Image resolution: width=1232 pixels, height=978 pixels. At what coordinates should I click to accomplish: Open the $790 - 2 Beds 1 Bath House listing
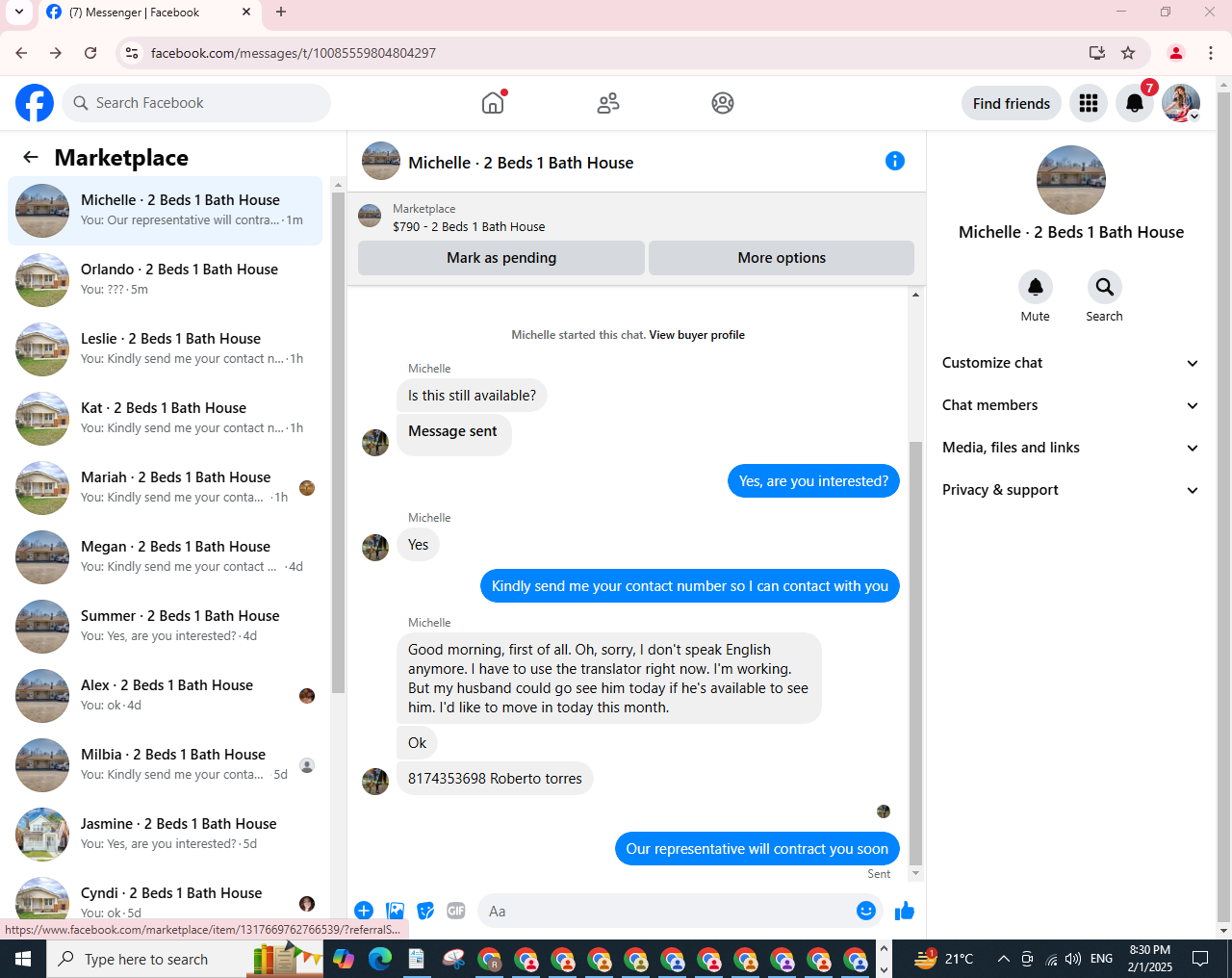pyautogui.click(x=469, y=227)
